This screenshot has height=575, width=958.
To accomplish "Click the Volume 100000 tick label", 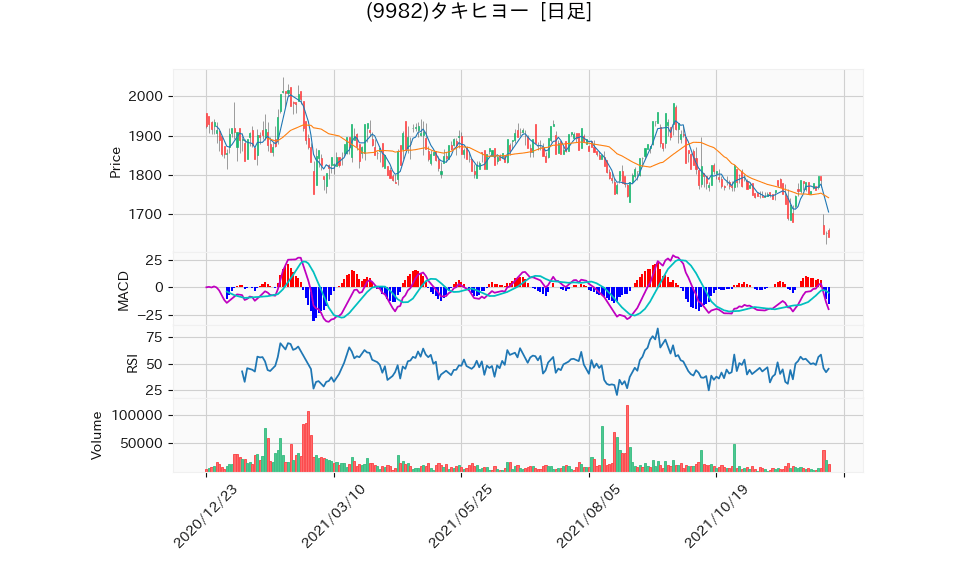I will pos(137,416).
